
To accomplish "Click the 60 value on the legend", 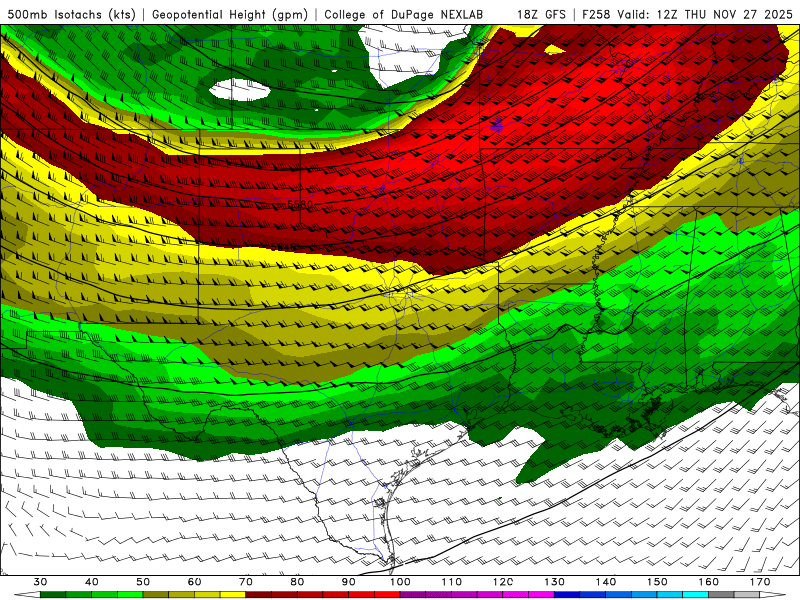I will [194, 582].
